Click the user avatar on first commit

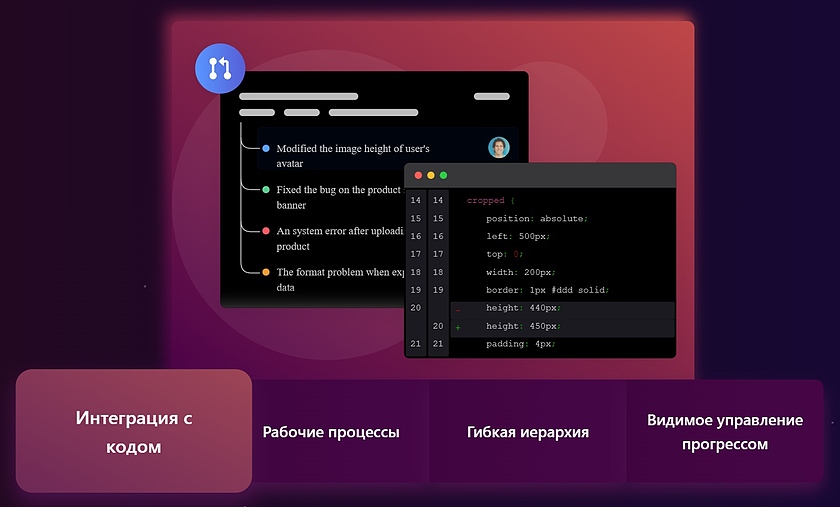[498, 148]
